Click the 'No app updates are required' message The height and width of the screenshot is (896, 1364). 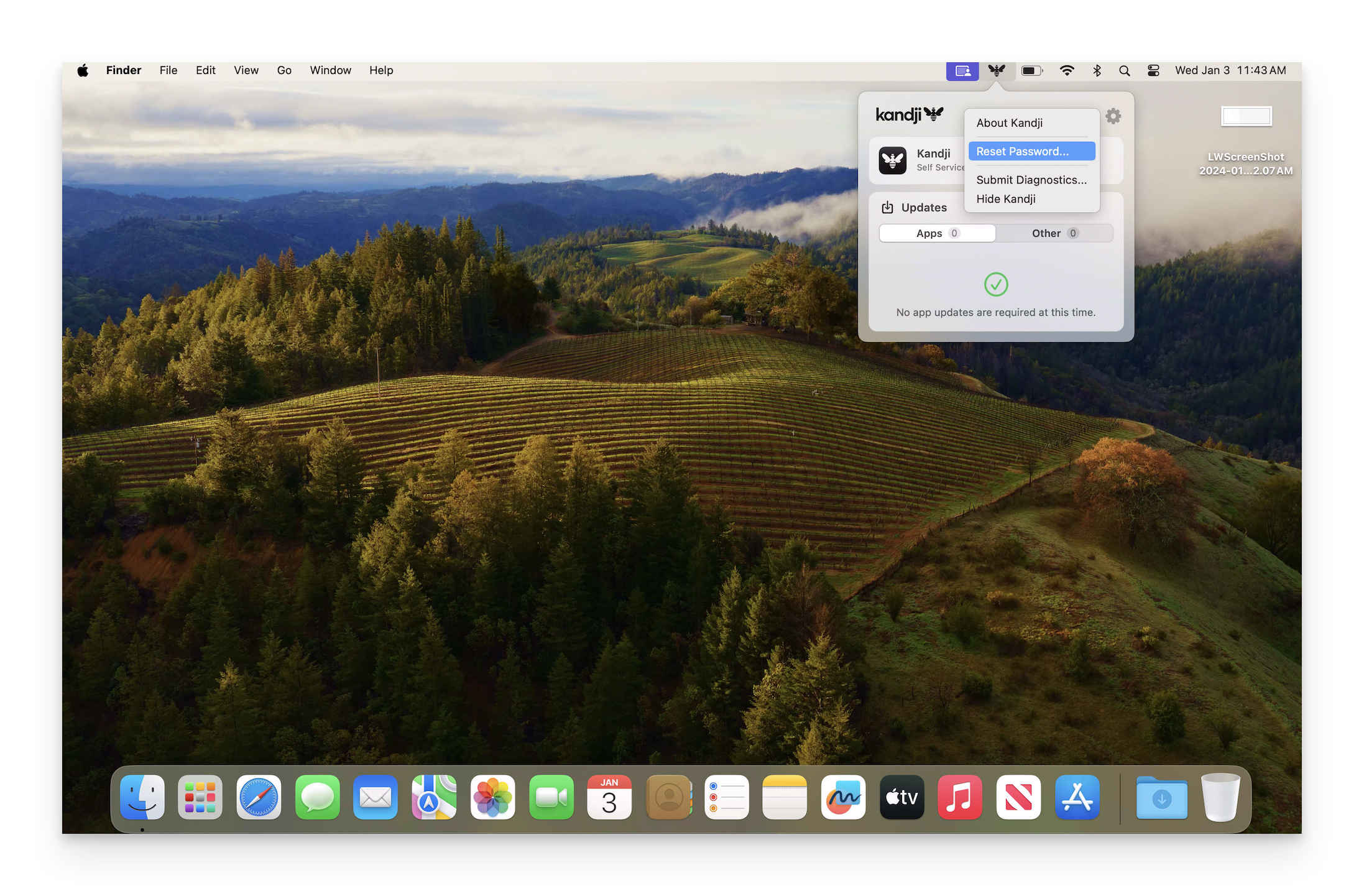click(996, 312)
